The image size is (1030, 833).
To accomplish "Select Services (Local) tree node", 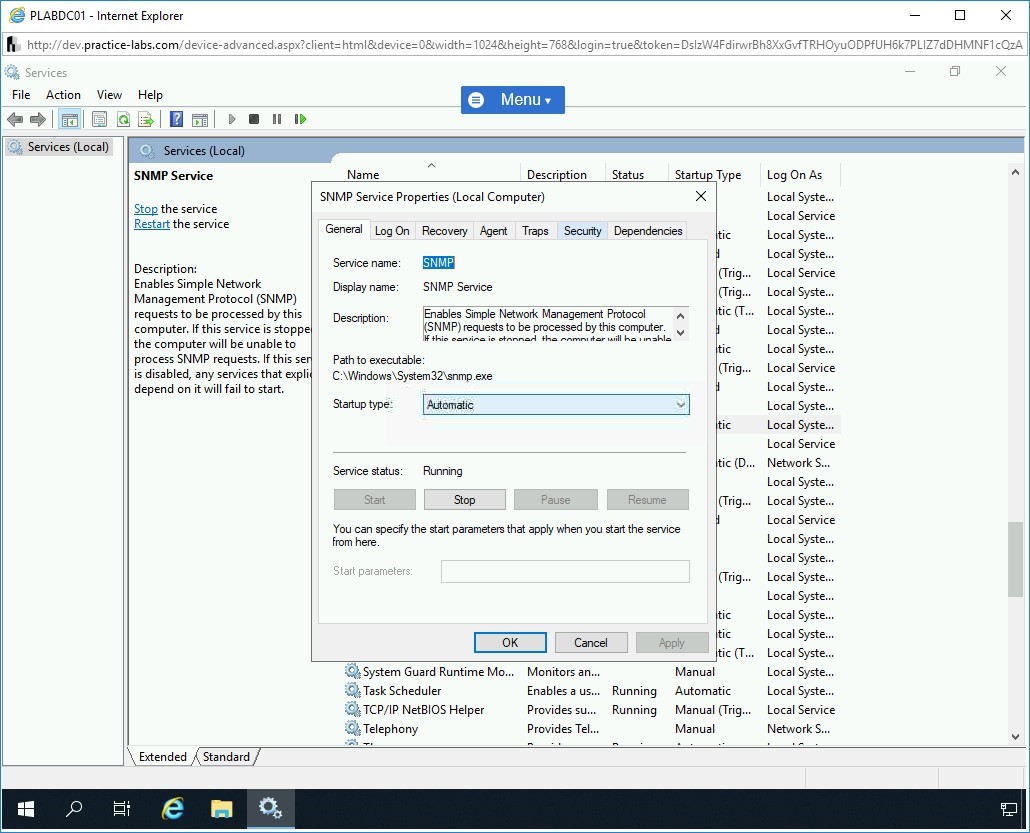I will pyautogui.click(x=68, y=147).
